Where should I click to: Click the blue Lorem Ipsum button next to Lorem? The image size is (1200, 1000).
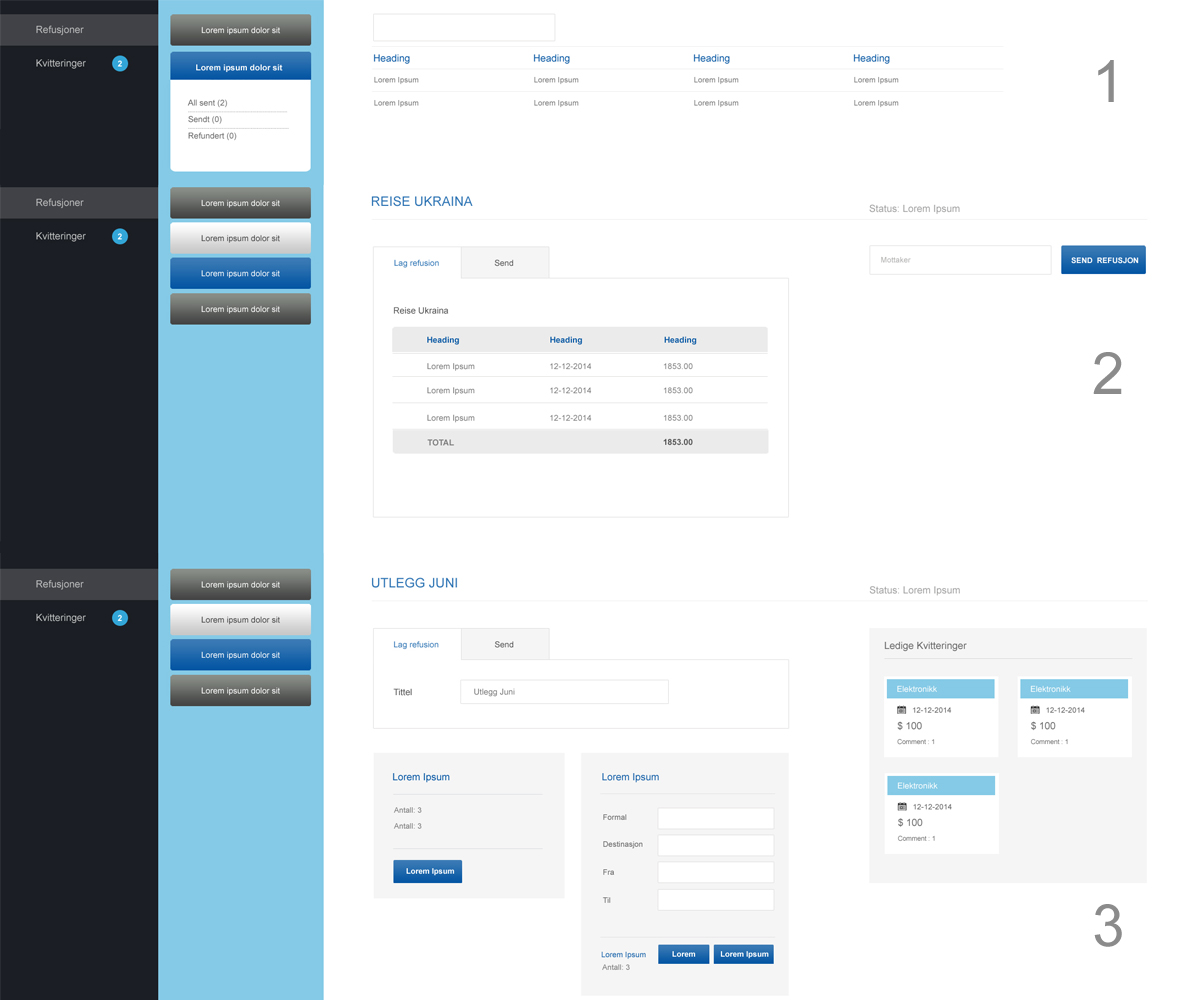point(744,954)
